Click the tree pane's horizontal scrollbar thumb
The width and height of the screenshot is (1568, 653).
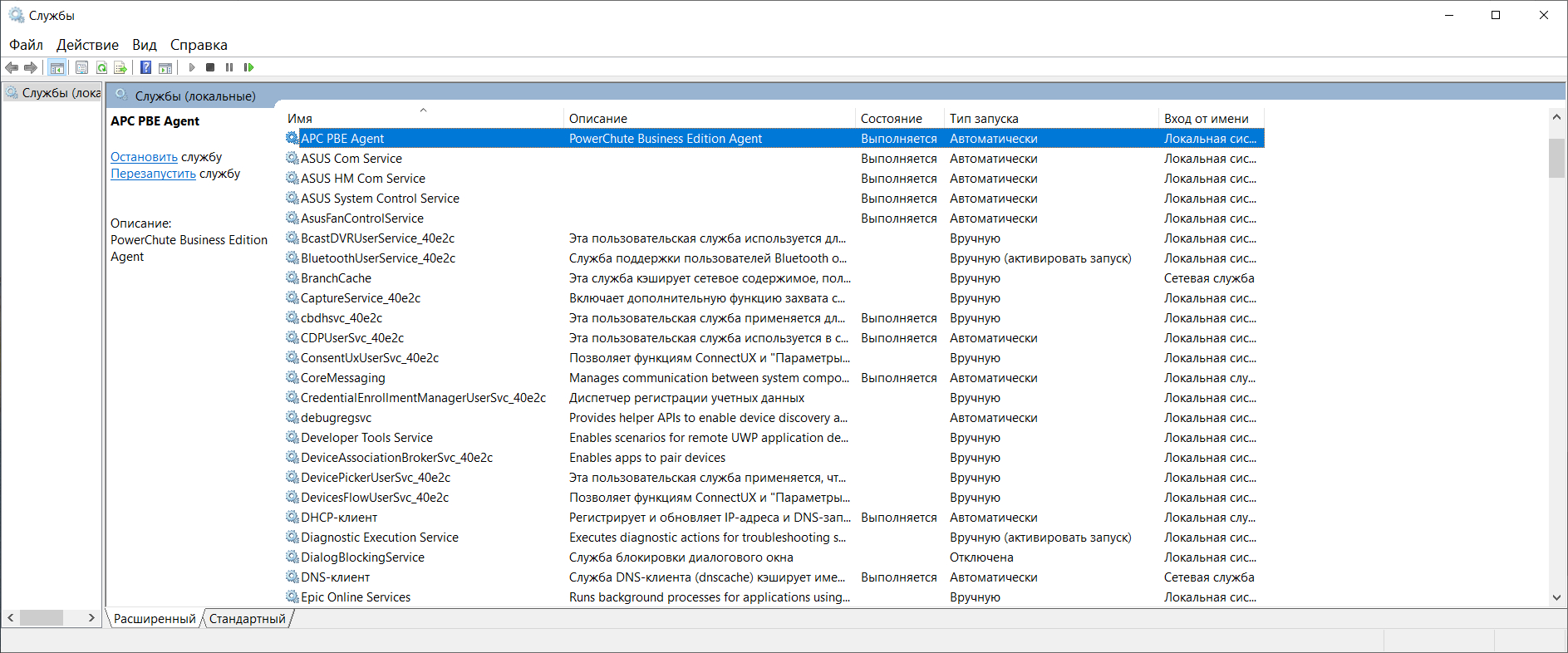point(42,617)
